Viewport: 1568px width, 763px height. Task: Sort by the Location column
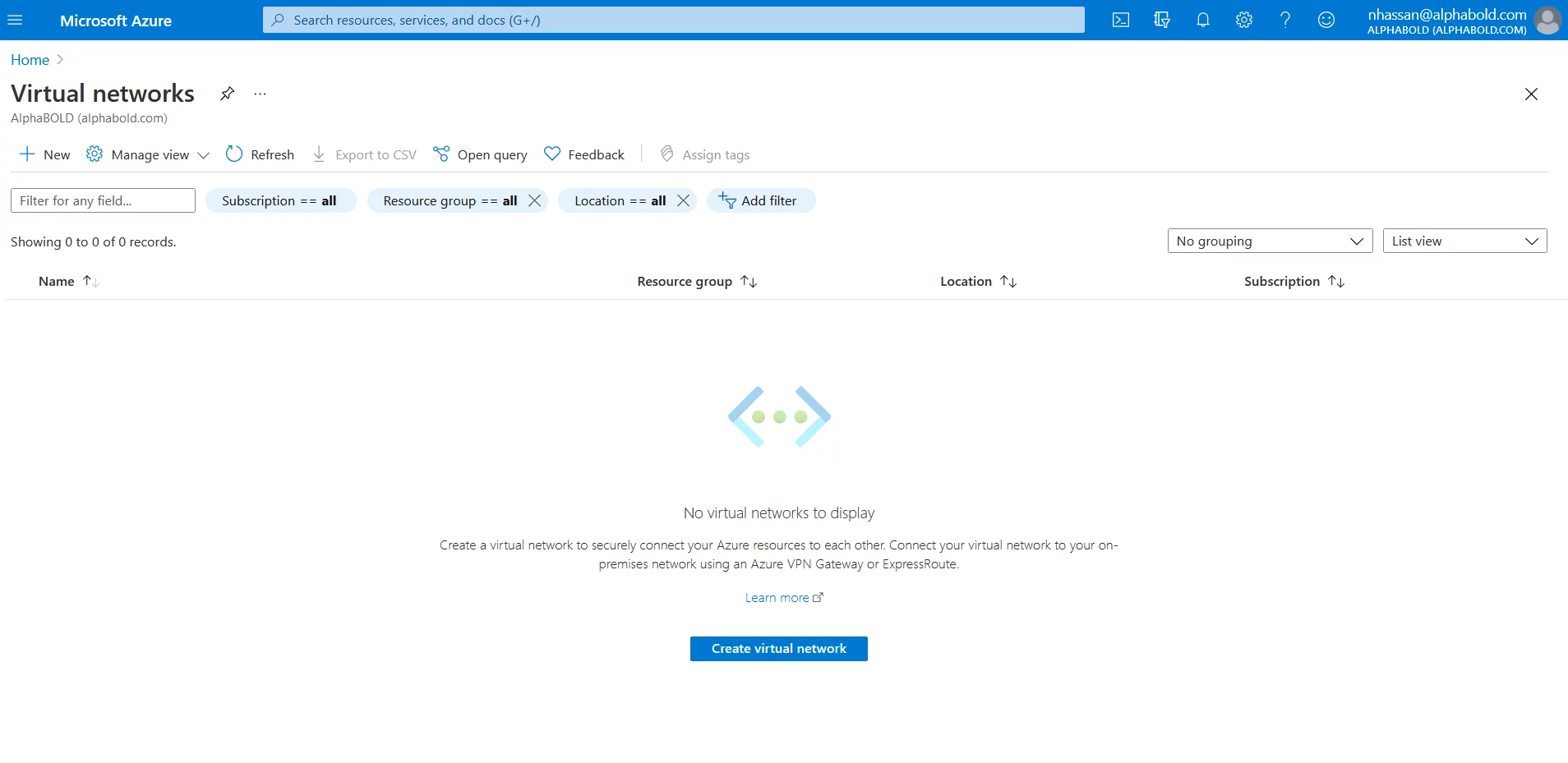pos(978,281)
